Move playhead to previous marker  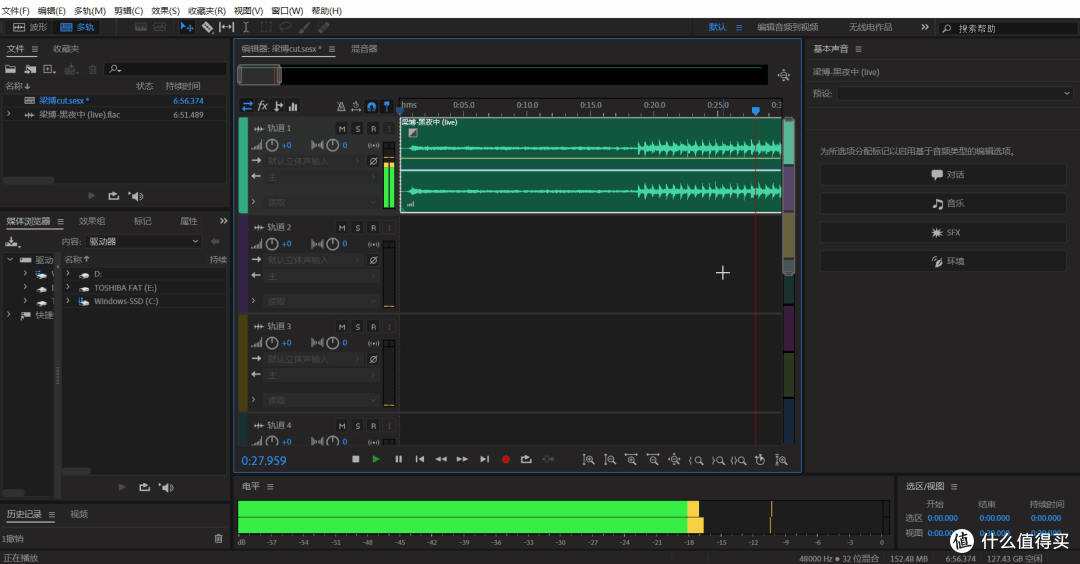[419, 459]
